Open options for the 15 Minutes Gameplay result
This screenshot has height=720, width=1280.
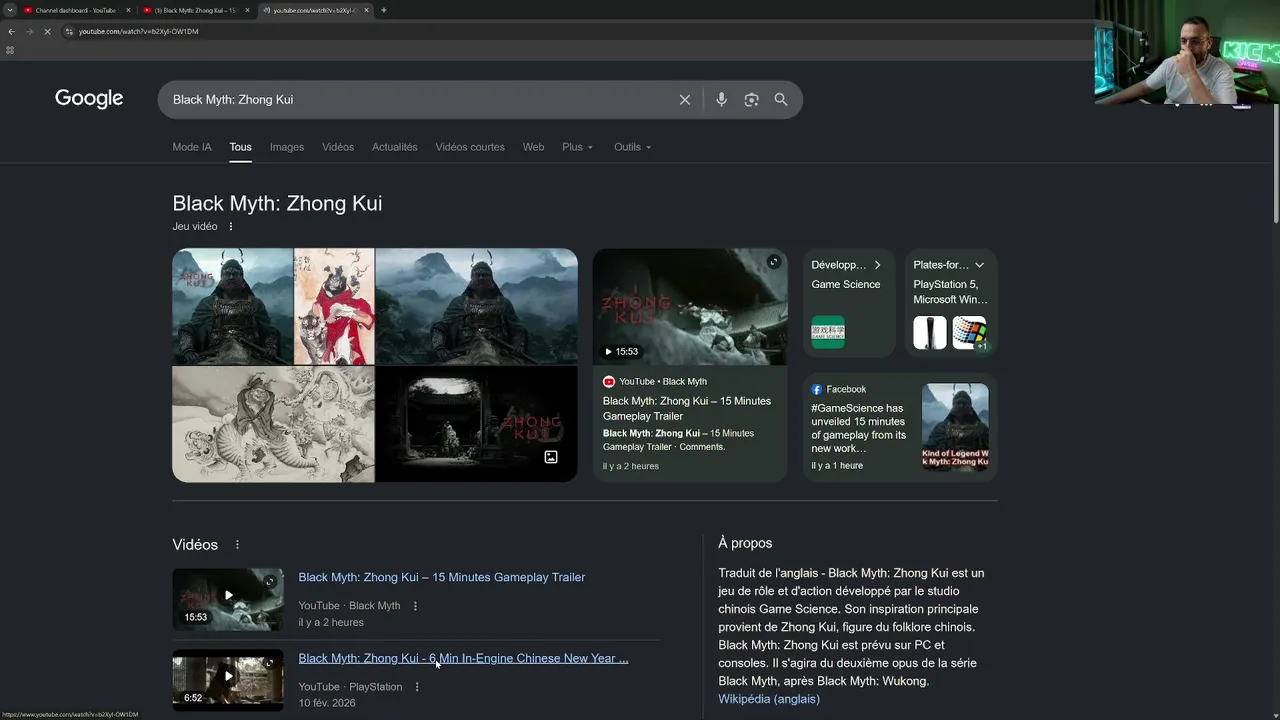point(415,606)
